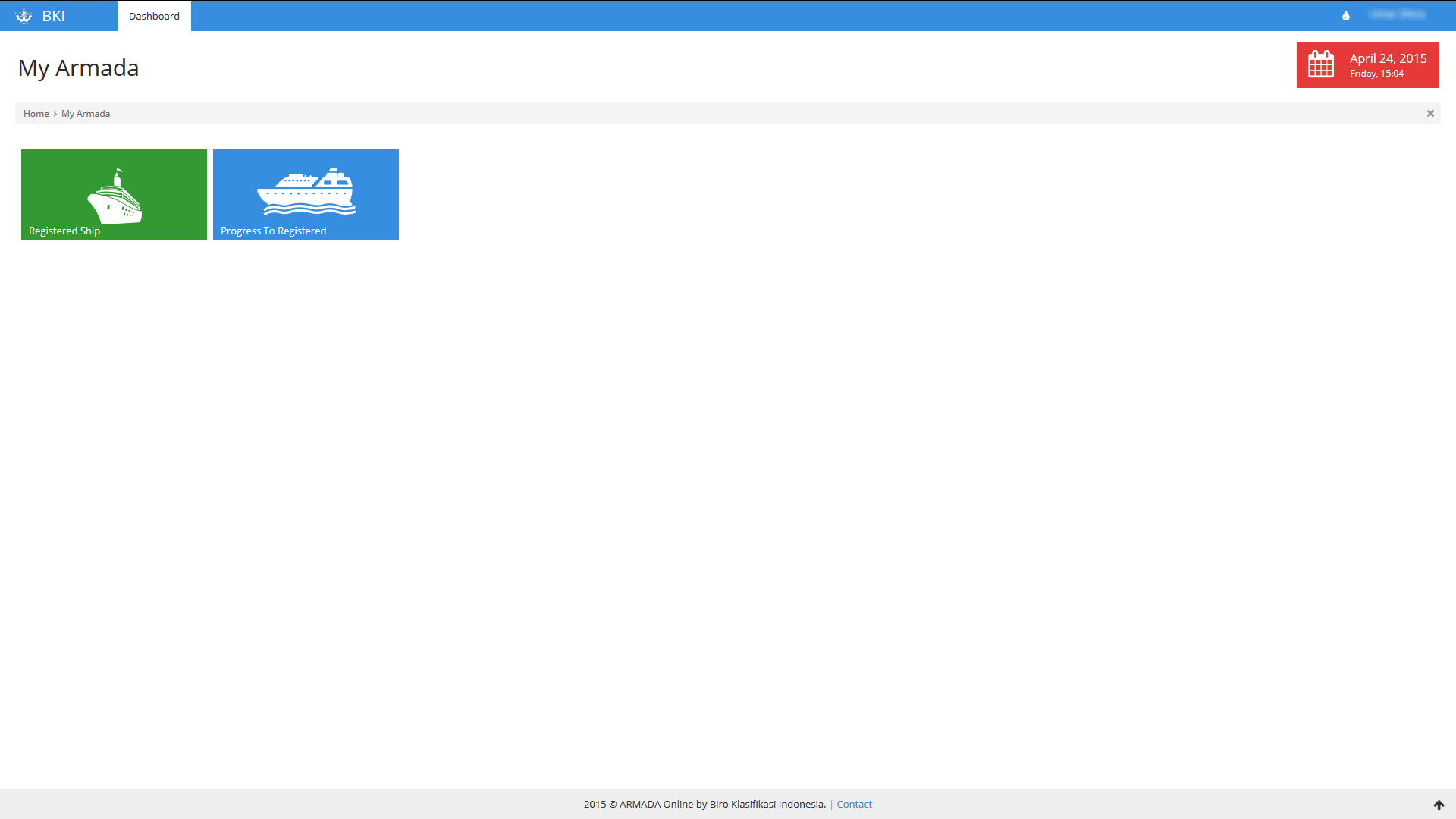Viewport: 1456px width, 819px height.
Task: Open the blurred user account menu
Action: pos(1397,15)
